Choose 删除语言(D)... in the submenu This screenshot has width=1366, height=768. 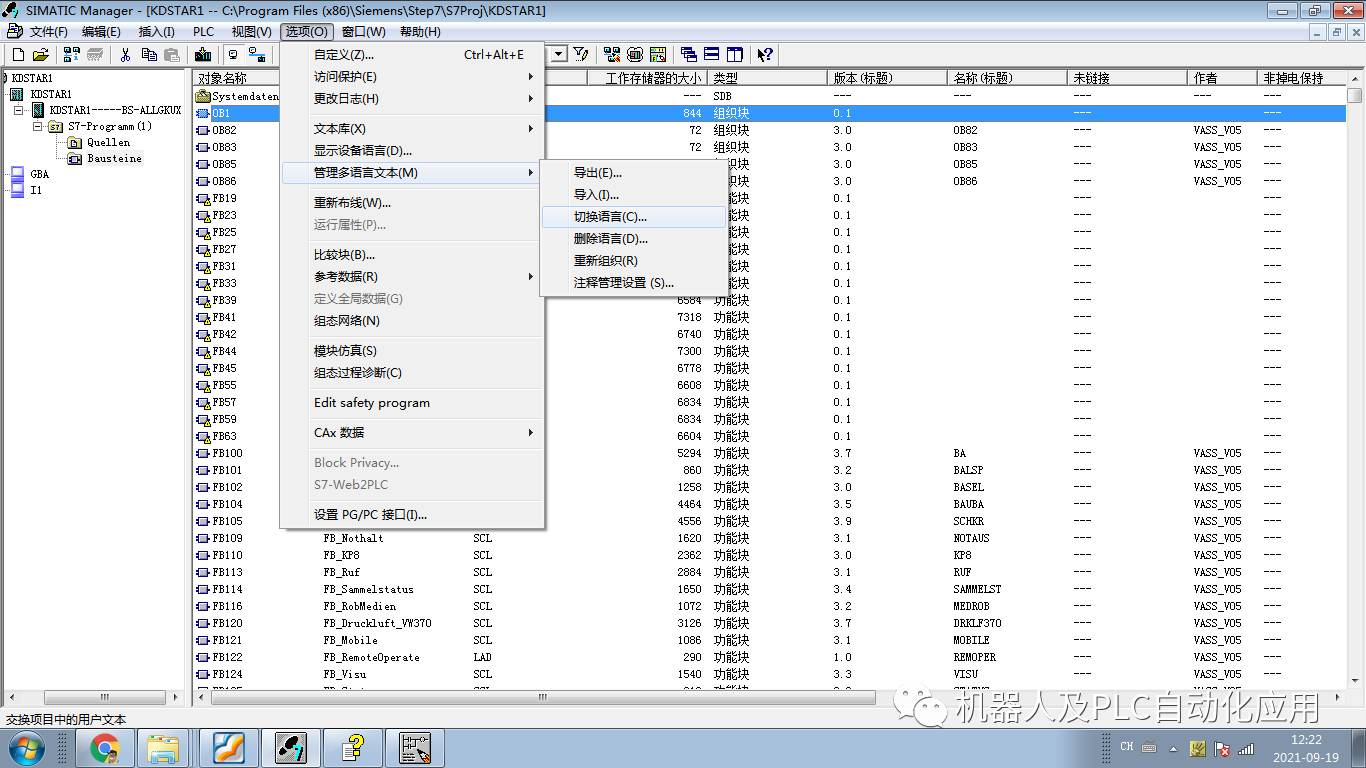click(x=634, y=239)
